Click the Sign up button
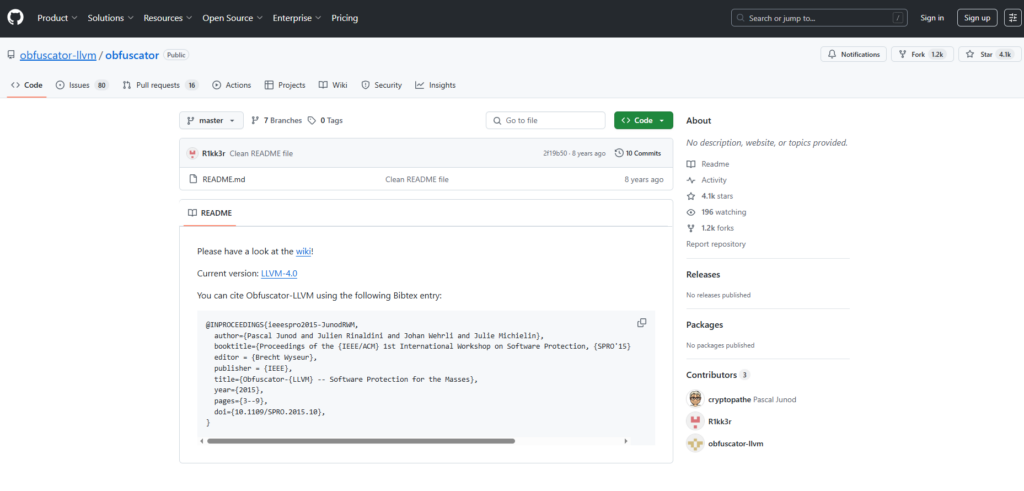 coord(976,18)
